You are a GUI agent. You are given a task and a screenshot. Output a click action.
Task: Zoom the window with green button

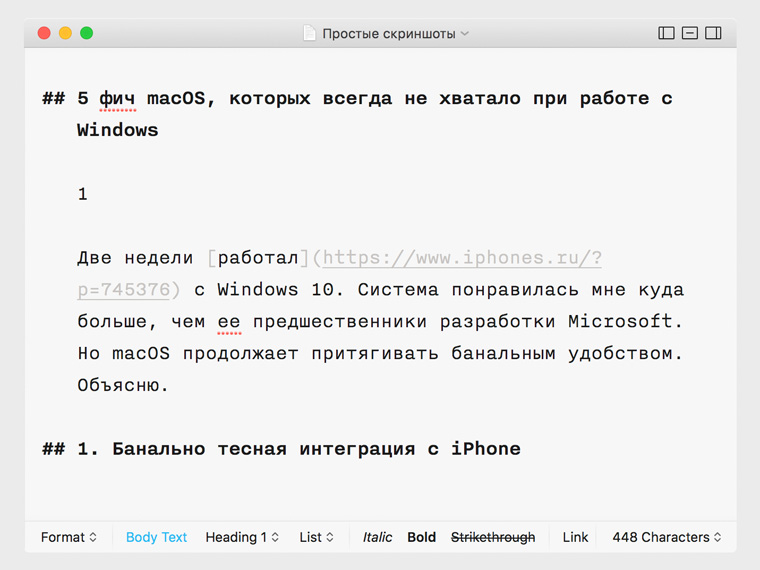point(87,33)
